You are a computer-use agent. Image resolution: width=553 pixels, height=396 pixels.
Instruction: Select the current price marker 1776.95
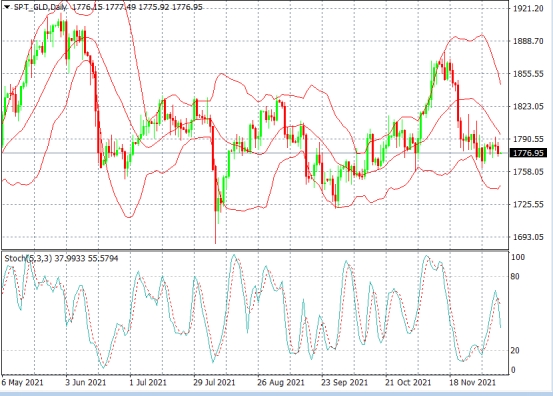[528, 153]
